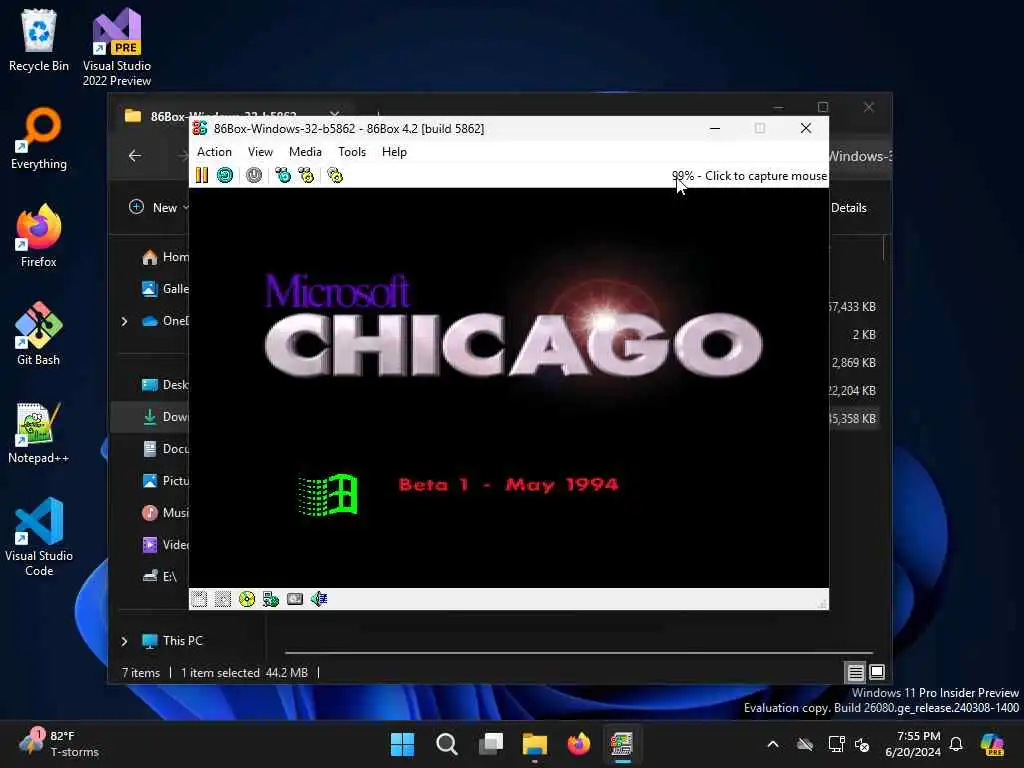The height and width of the screenshot is (768, 1024).
Task: Open the Media menu in 86Box
Action: [x=305, y=152]
